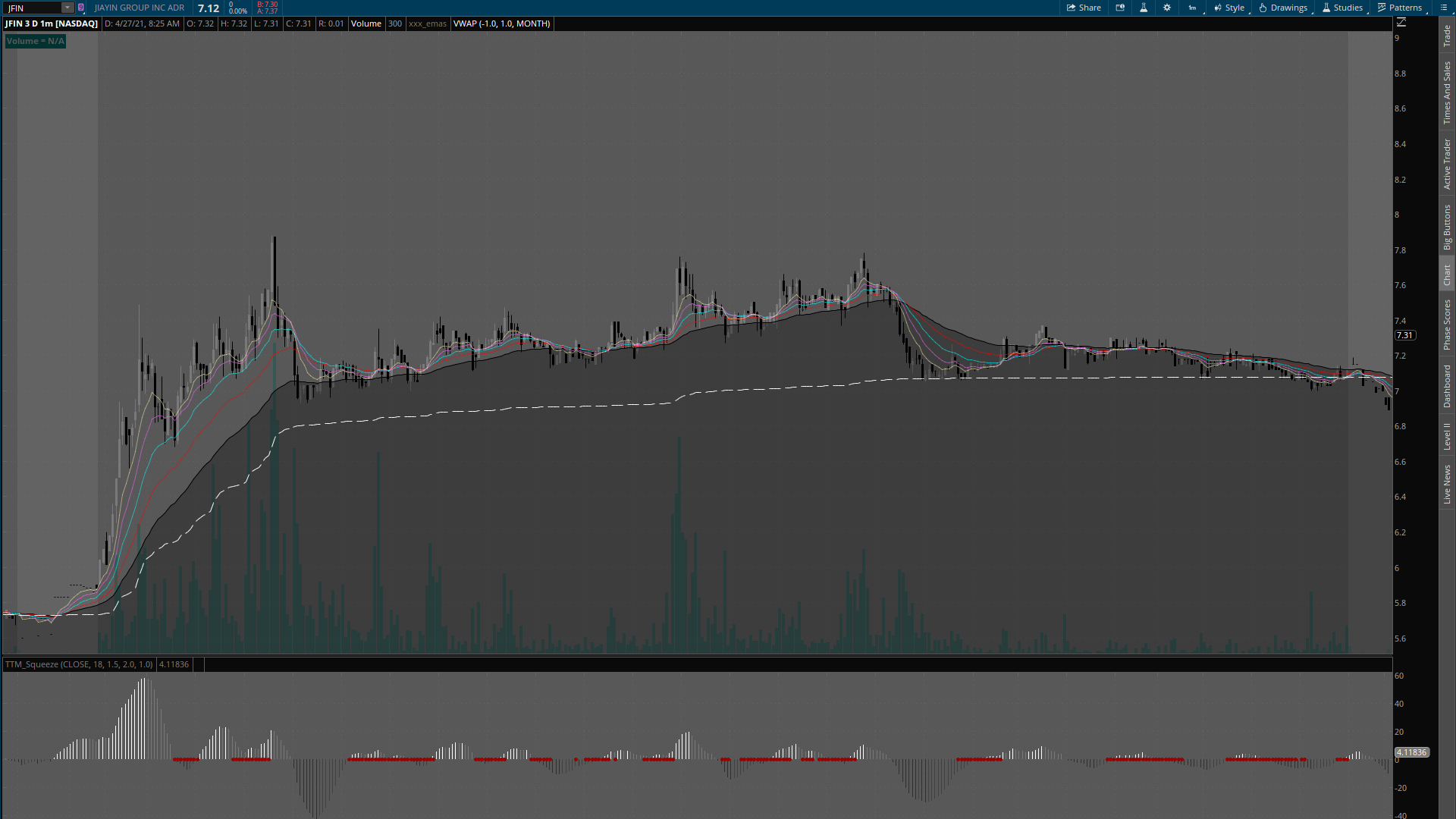Open chart settings gear icon
The image size is (1456, 819).
[1167, 8]
